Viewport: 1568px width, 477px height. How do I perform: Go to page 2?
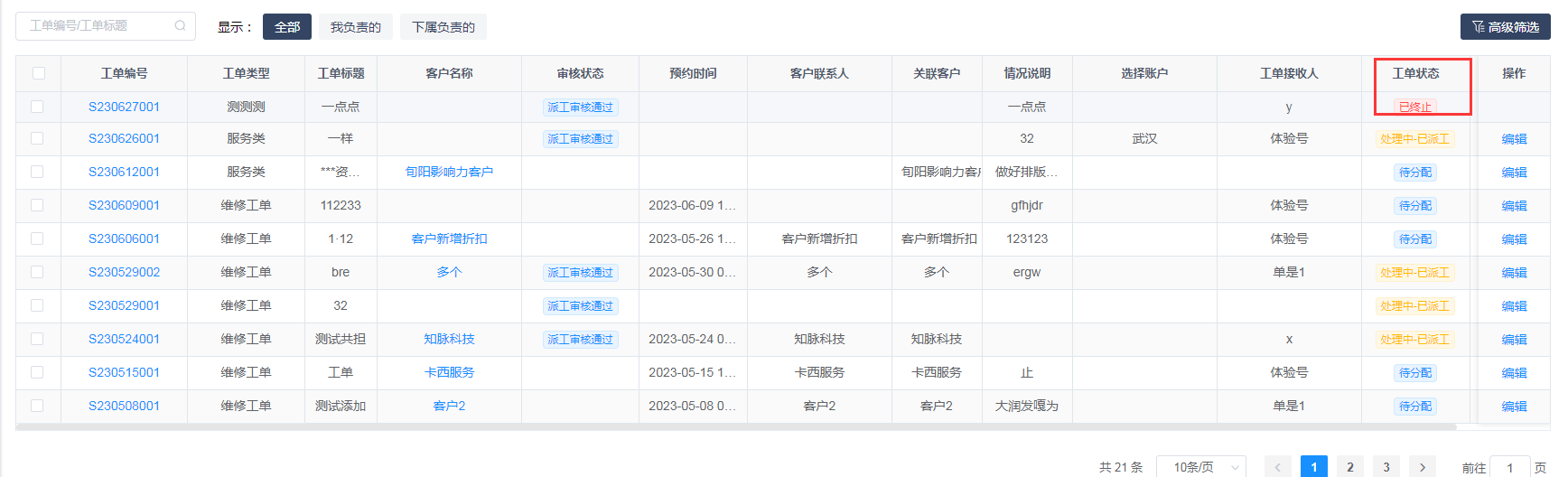tap(1350, 467)
